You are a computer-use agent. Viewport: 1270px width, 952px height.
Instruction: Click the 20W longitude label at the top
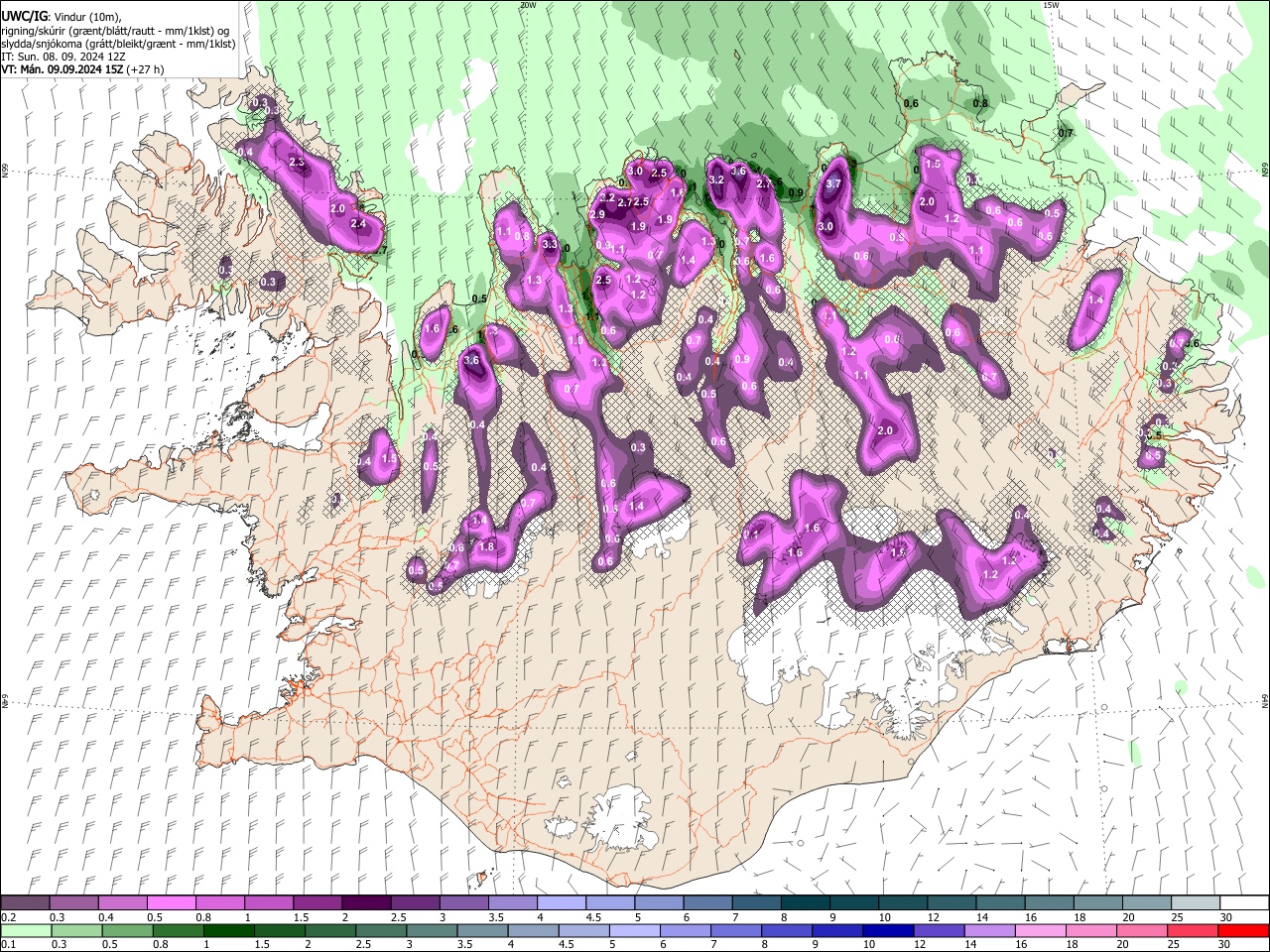(528, 5)
